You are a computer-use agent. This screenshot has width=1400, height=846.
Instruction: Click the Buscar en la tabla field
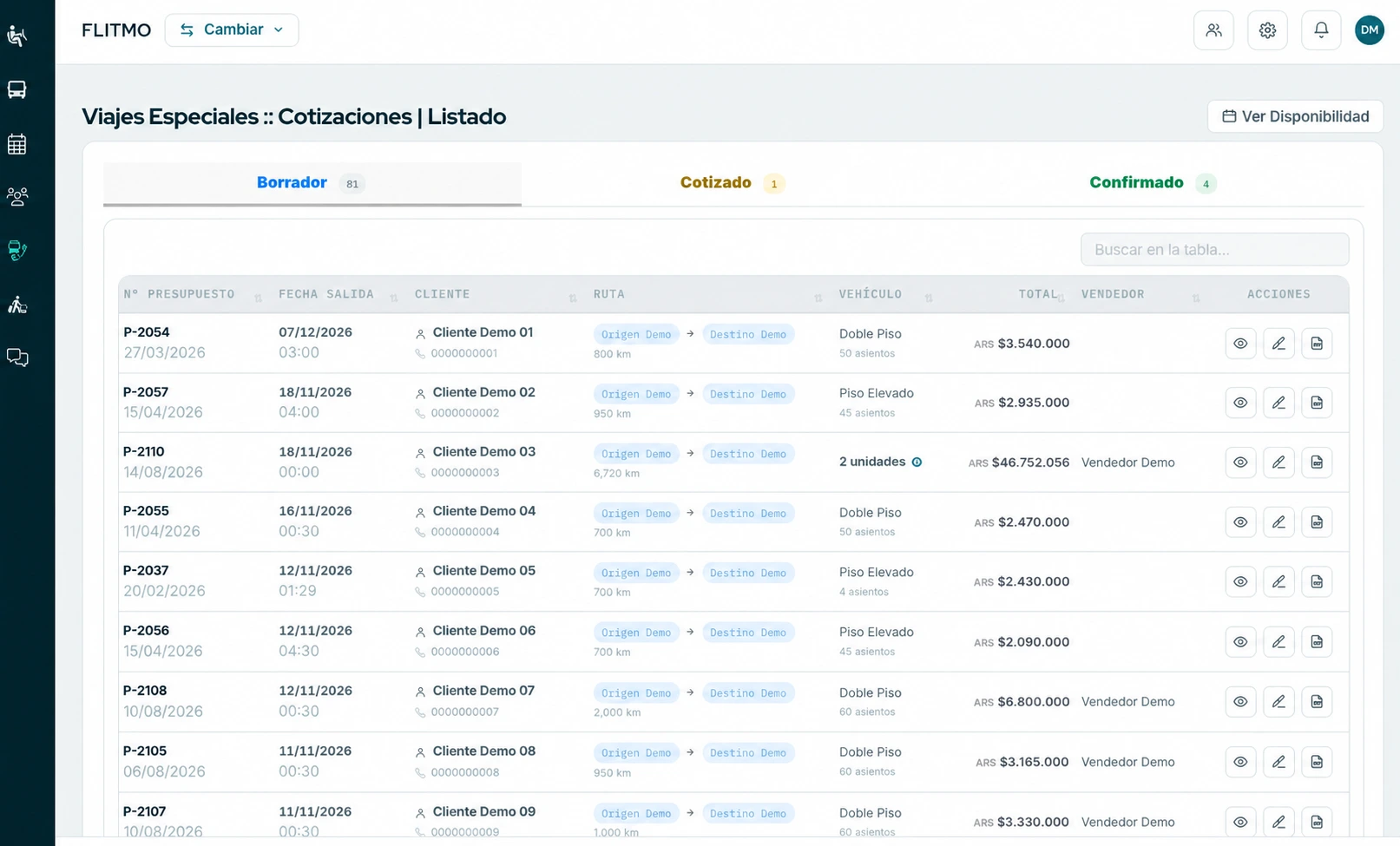tap(1214, 250)
